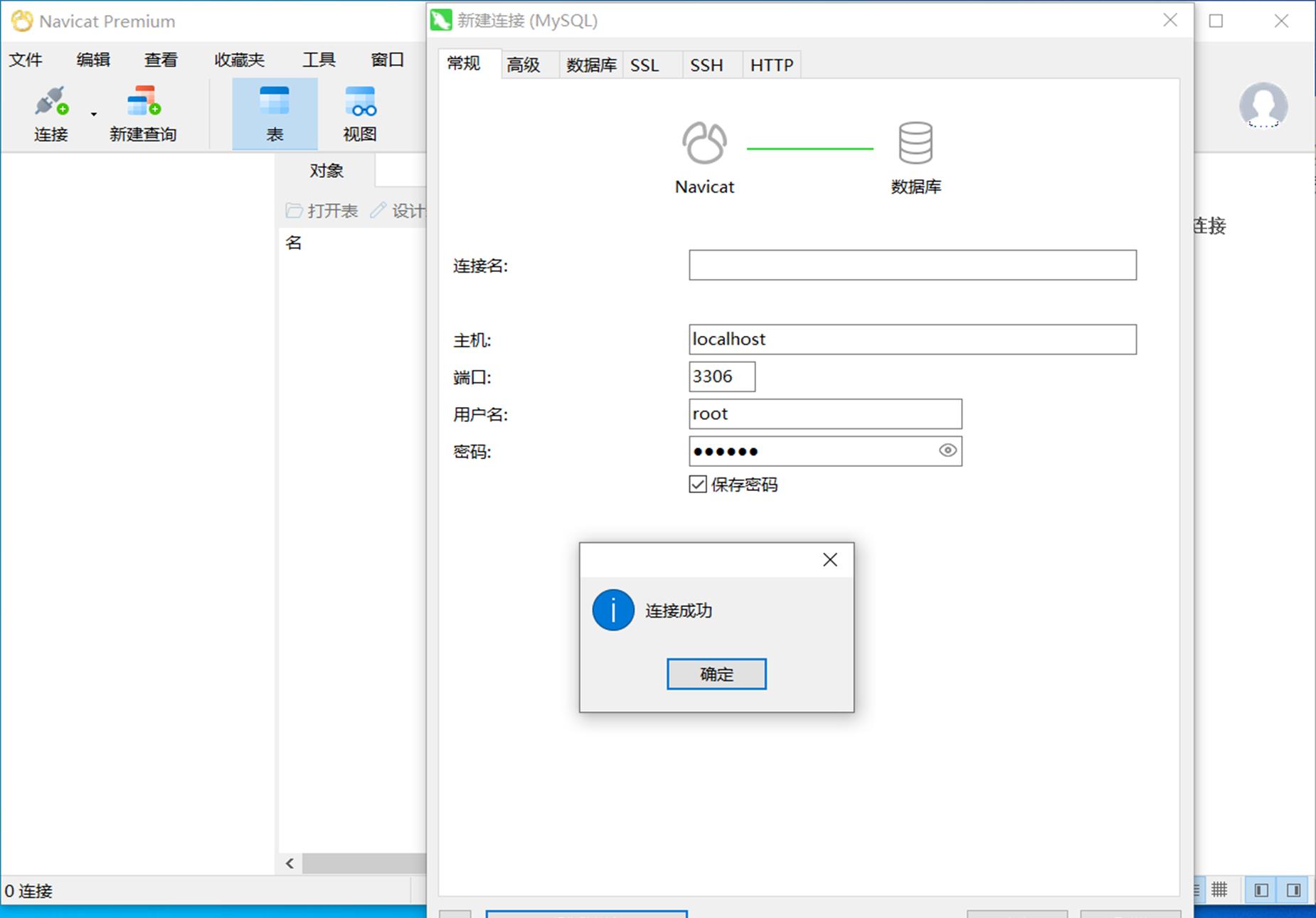The width and height of the screenshot is (1316, 918).
Task: Open the Connection dropdown arrow
Action: (94, 114)
